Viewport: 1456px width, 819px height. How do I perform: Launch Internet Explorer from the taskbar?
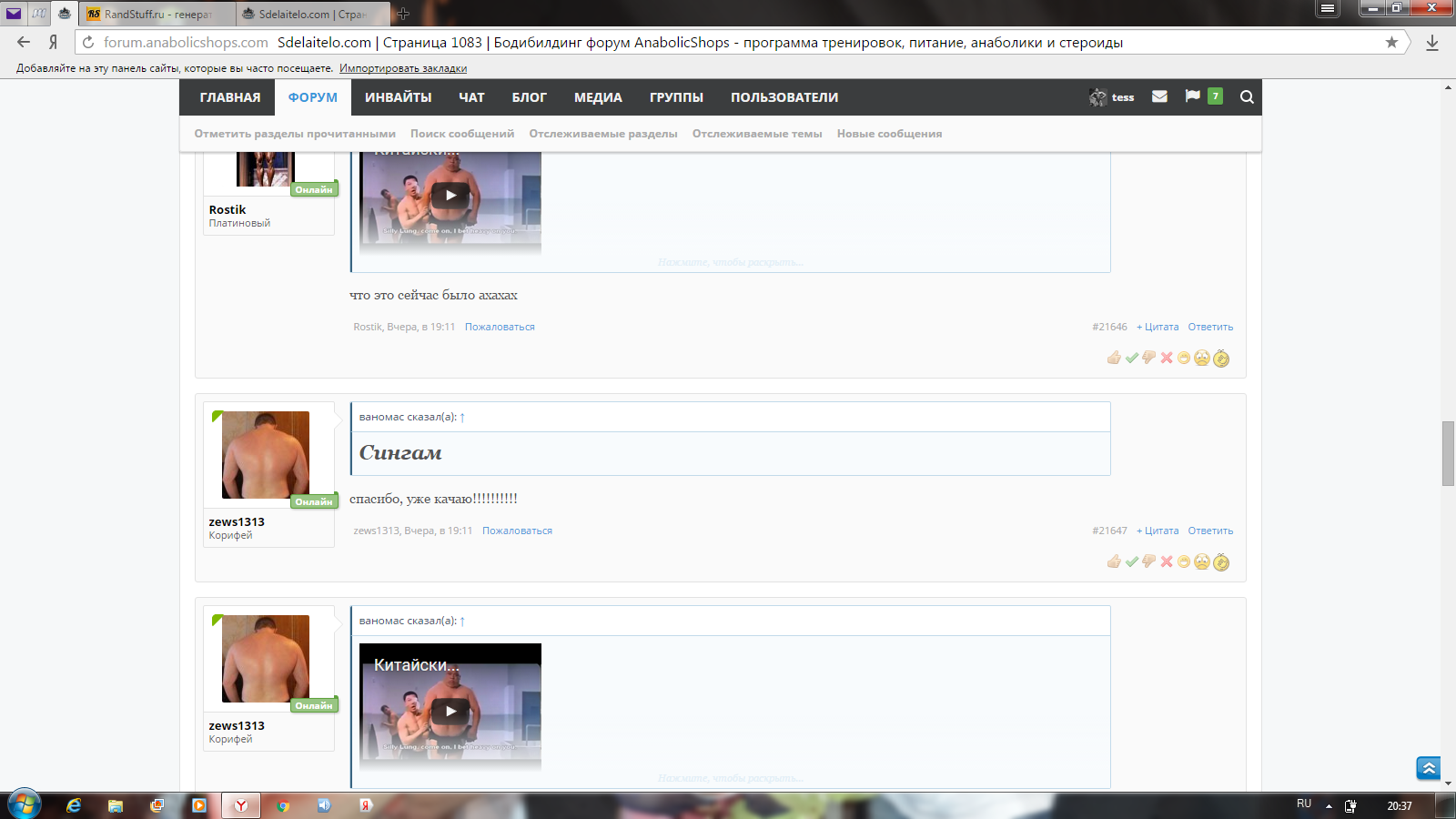pyautogui.click(x=74, y=805)
